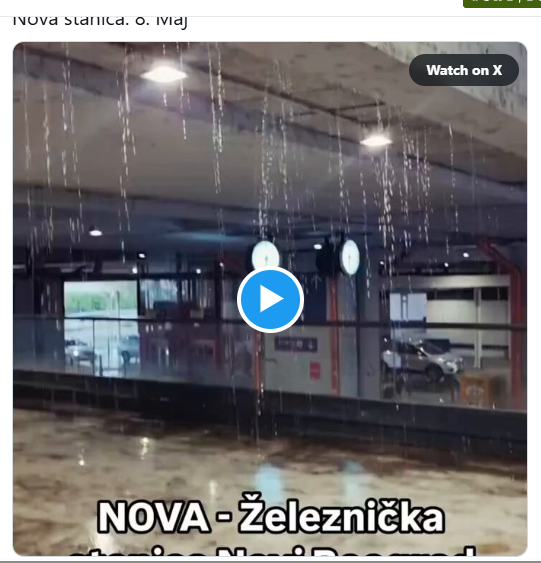This screenshot has width=541, height=563.
Task: Click the bright window showing parked cars outside
Action: click(101, 329)
